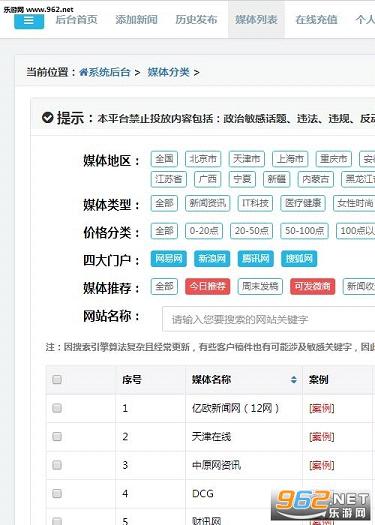Image resolution: width=375 pixels, height=525 pixels.
Task: Select 全部 in 媒体推荐 row
Action: click(164, 287)
